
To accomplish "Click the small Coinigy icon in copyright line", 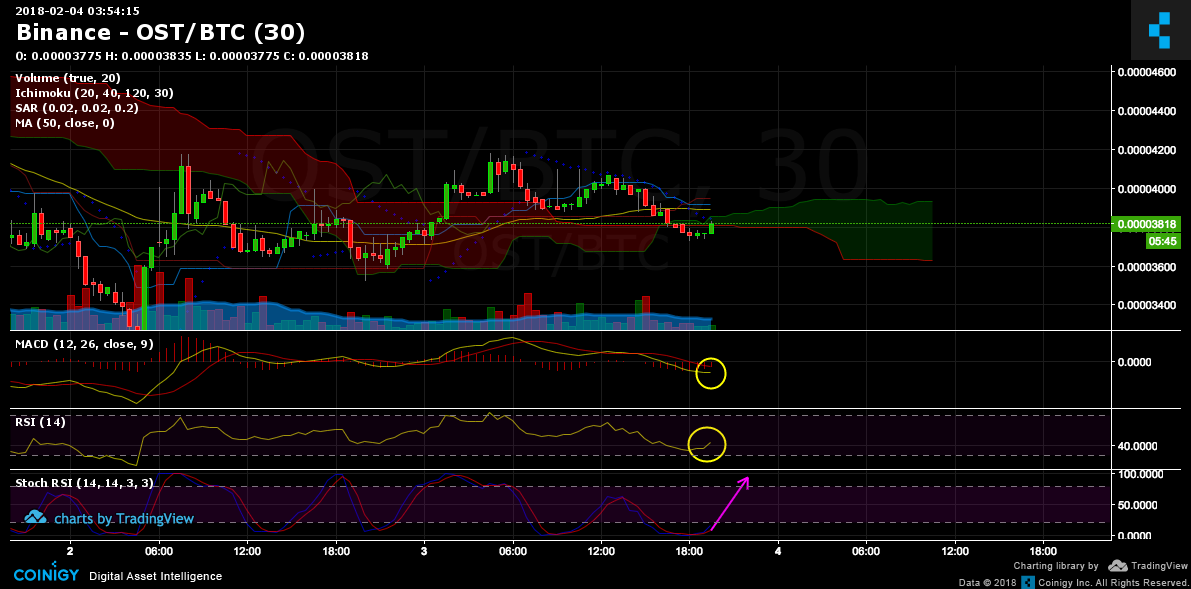I will click(x=1028, y=582).
